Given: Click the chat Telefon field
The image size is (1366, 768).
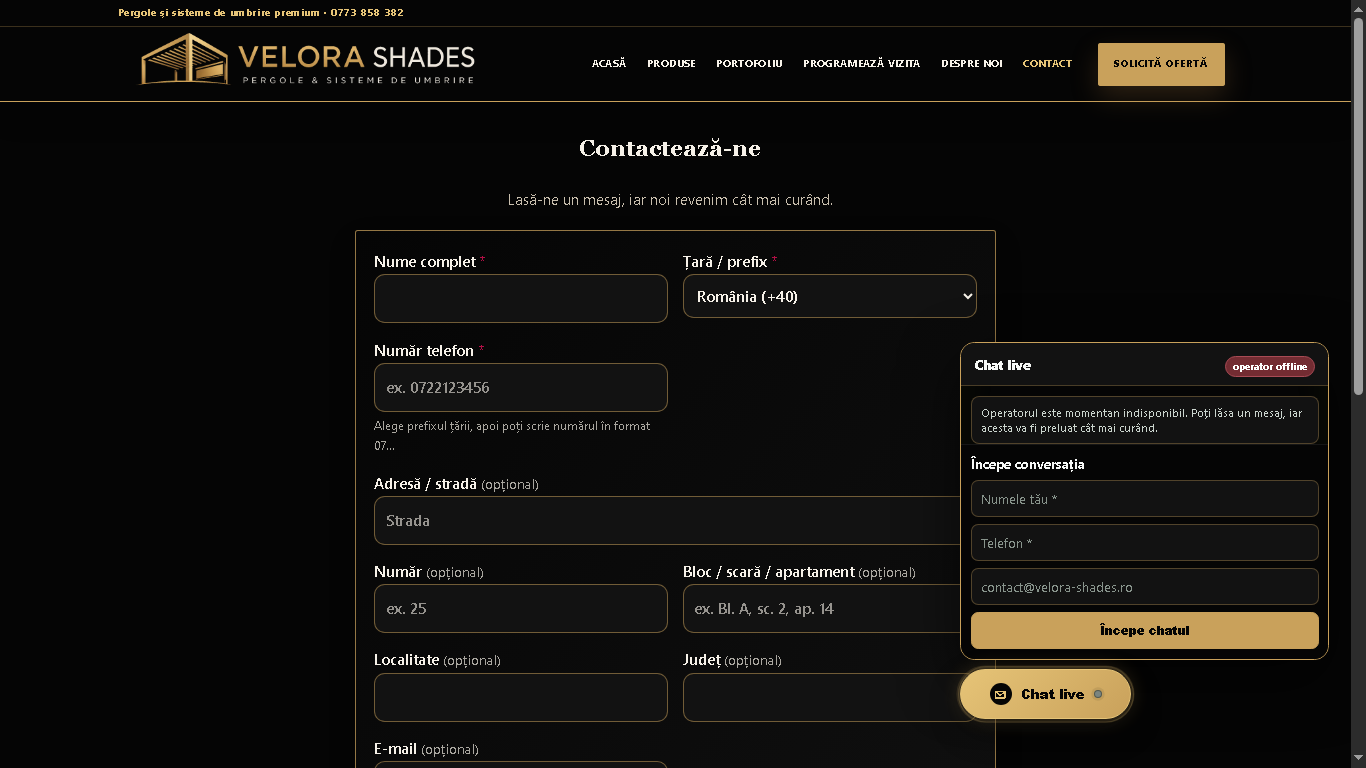Looking at the screenshot, I should tap(1145, 543).
